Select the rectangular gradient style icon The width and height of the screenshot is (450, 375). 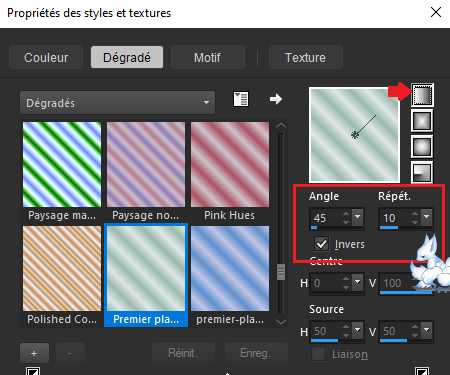click(422, 121)
